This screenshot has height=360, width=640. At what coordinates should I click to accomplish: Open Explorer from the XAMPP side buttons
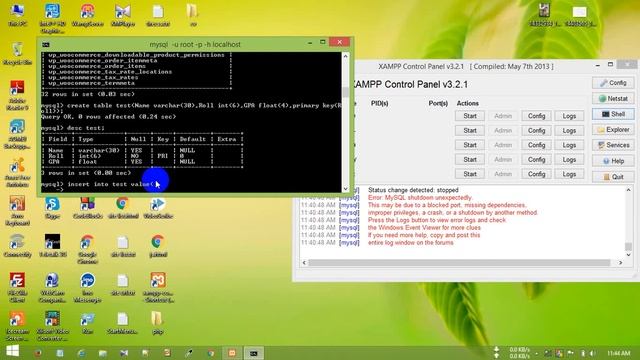point(613,130)
